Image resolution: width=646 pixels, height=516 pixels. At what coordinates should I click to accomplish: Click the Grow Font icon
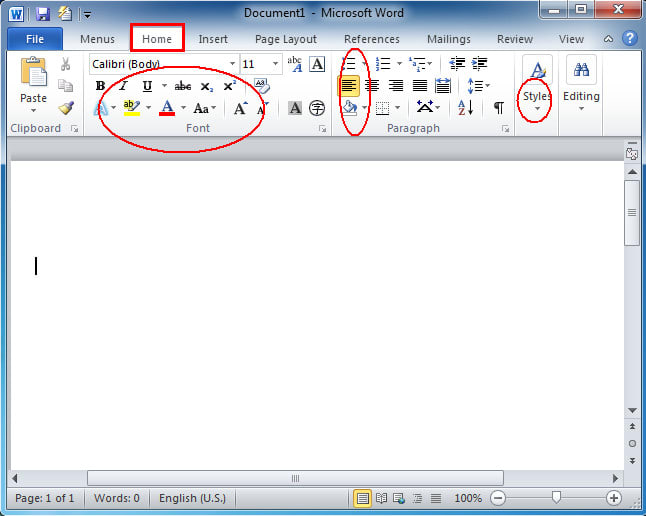(241, 108)
